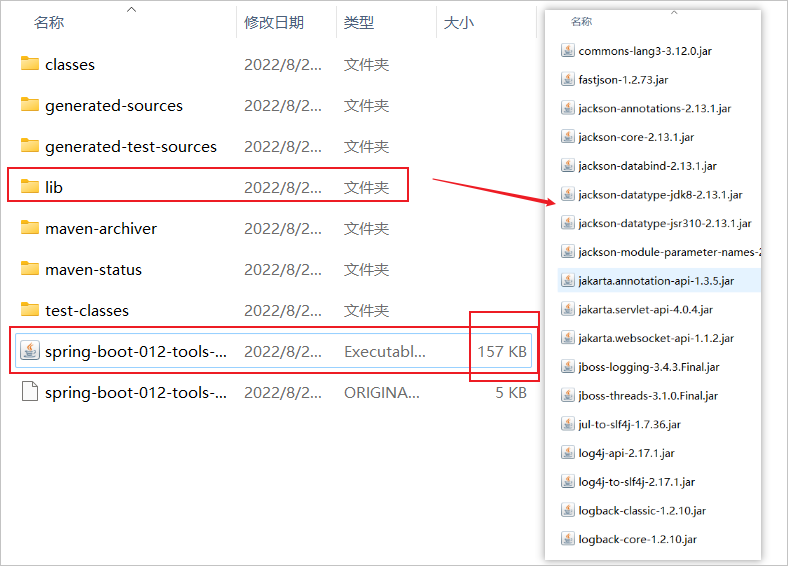The image size is (788, 566).
Task: Click the 'Executabl...' type cell
Action: click(x=385, y=351)
